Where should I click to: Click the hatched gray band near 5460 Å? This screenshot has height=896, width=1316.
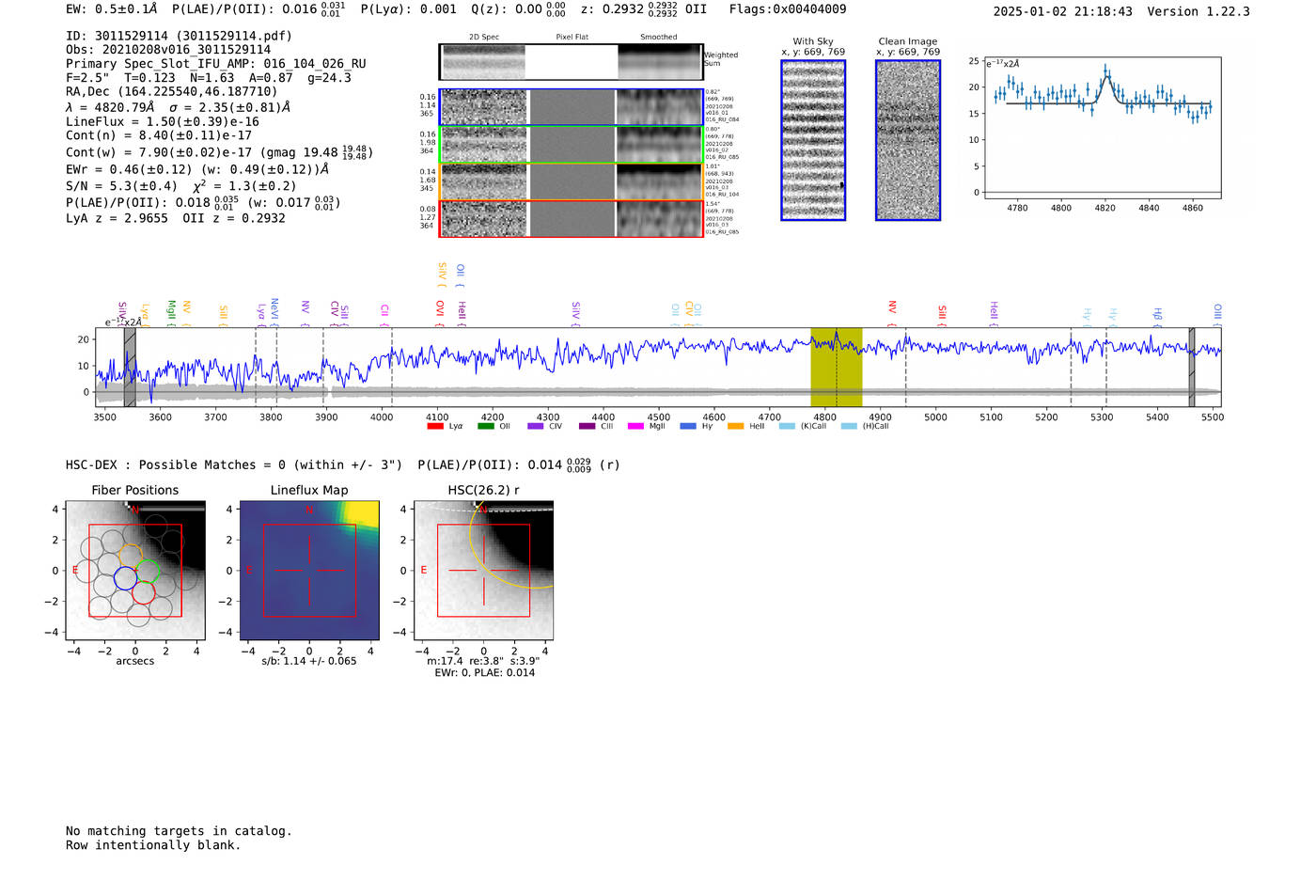(1192, 367)
